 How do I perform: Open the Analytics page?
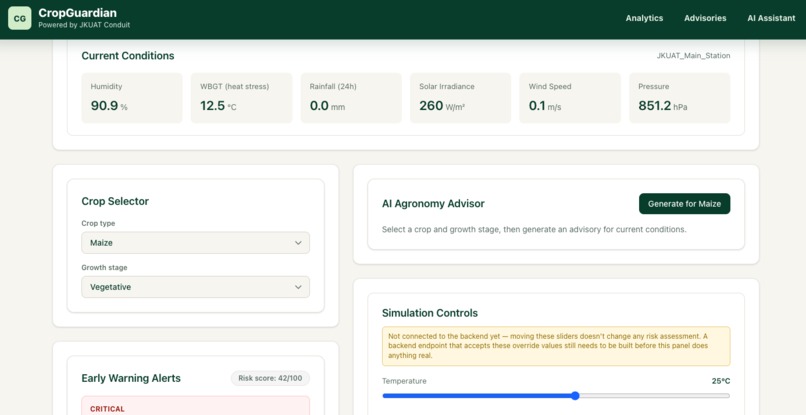pyautogui.click(x=644, y=18)
